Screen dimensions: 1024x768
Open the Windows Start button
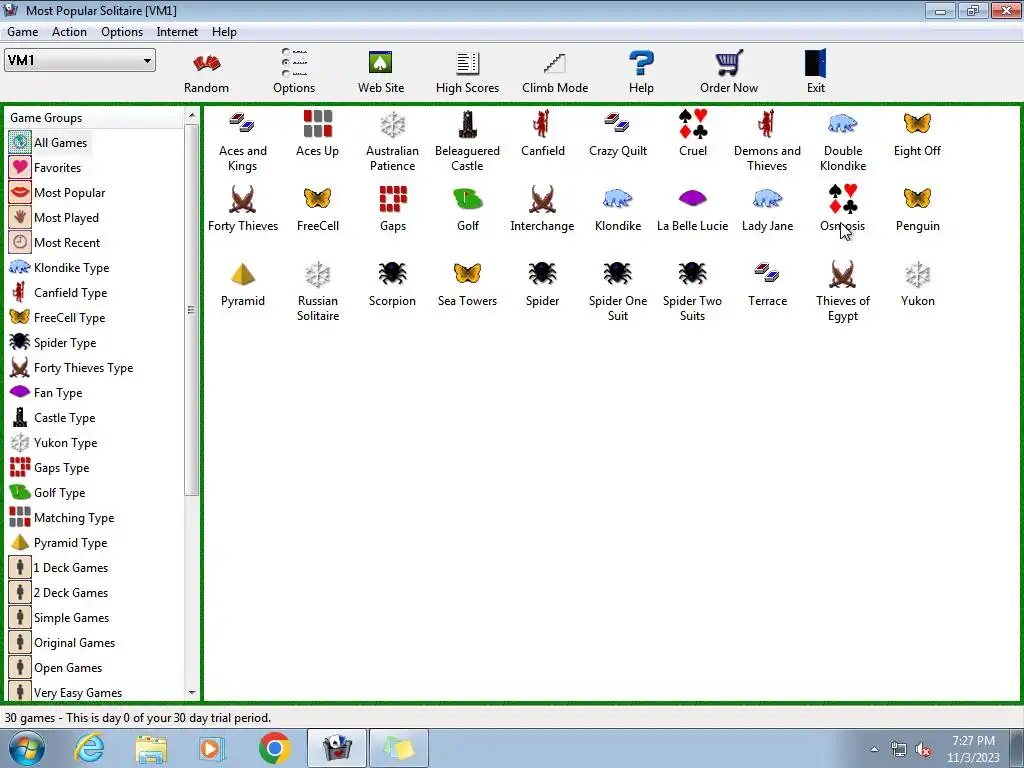tap(27, 748)
